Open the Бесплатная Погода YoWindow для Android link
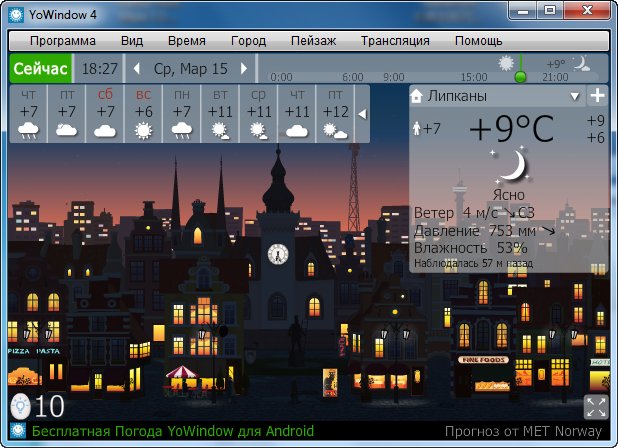The image size is (618, 448). 173,433
